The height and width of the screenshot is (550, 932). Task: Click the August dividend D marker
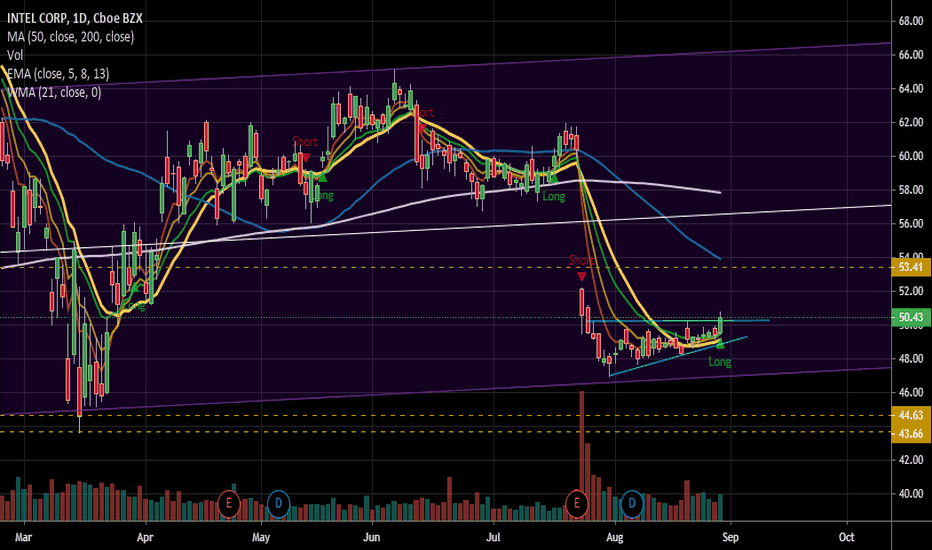pos(632,504)
